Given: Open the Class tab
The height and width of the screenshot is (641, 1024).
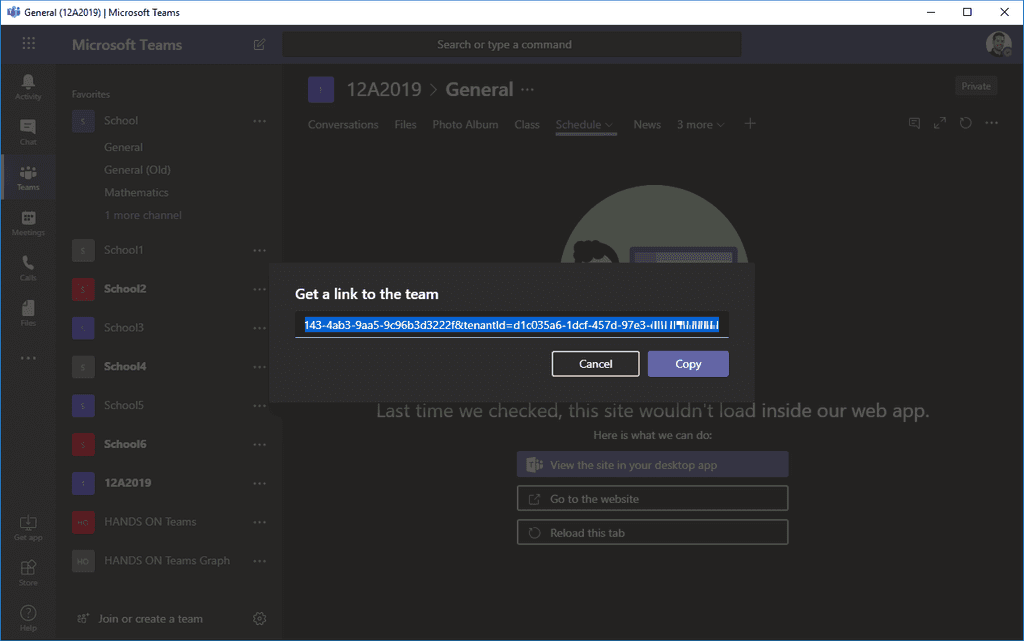Looking at the screenshot, I should pos(526,125).
